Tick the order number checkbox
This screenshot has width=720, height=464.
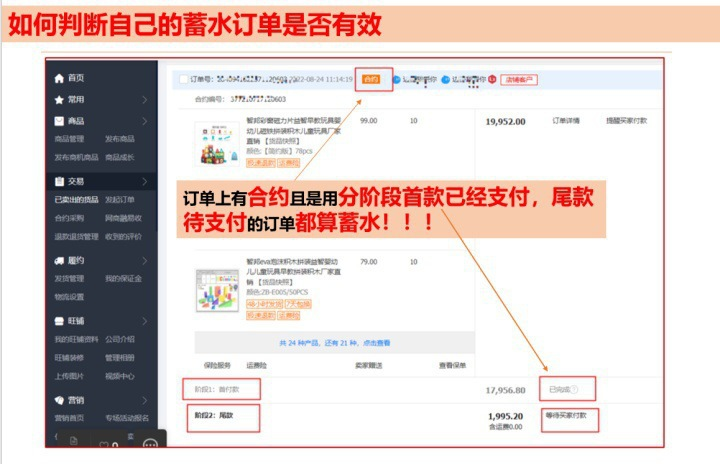(x=181, y=79)
